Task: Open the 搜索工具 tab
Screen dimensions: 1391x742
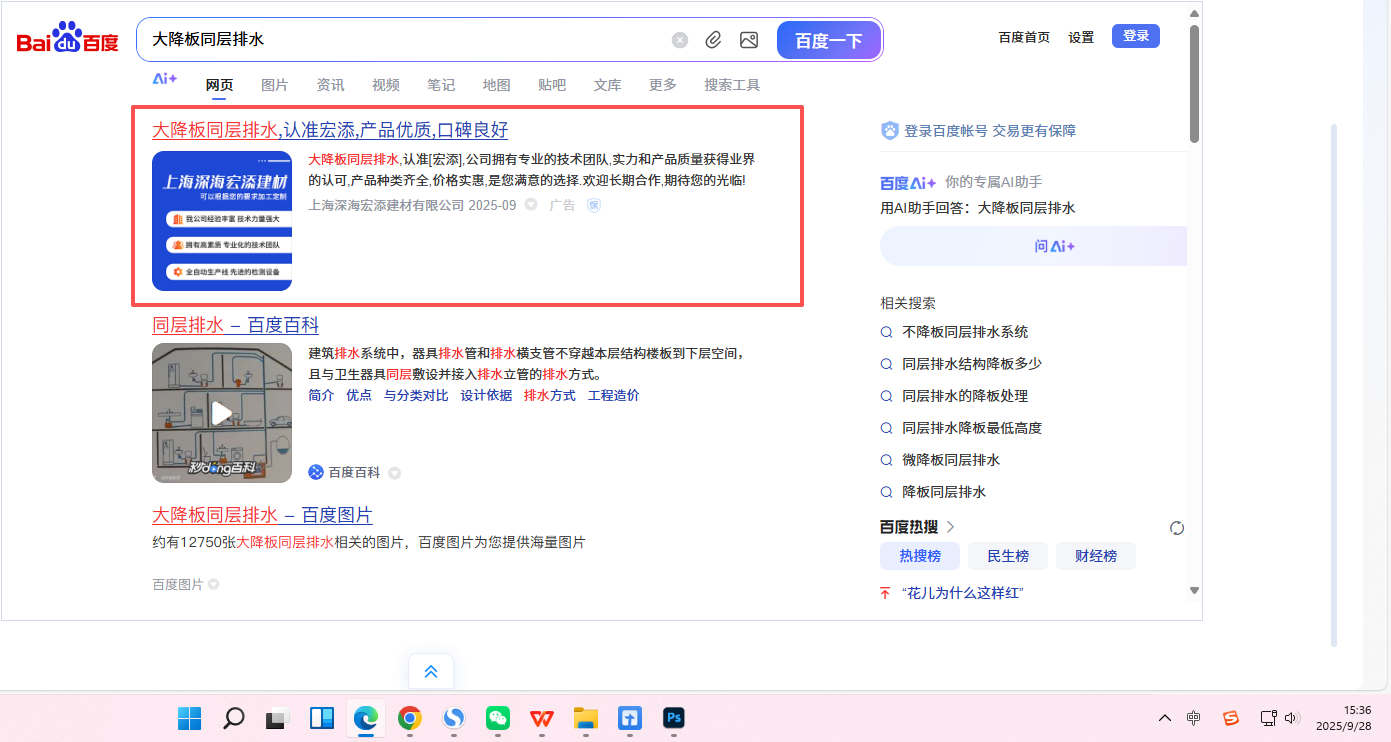Action: tap(732, 85)
